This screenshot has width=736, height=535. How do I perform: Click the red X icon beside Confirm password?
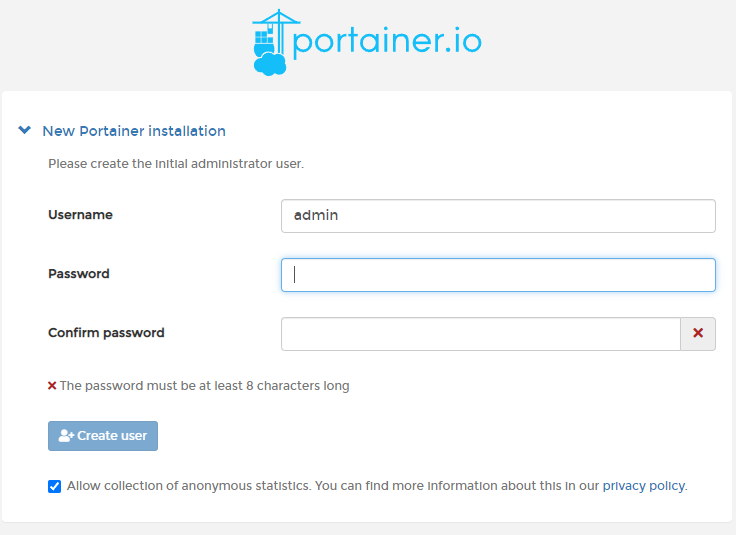tap(698, 333)
